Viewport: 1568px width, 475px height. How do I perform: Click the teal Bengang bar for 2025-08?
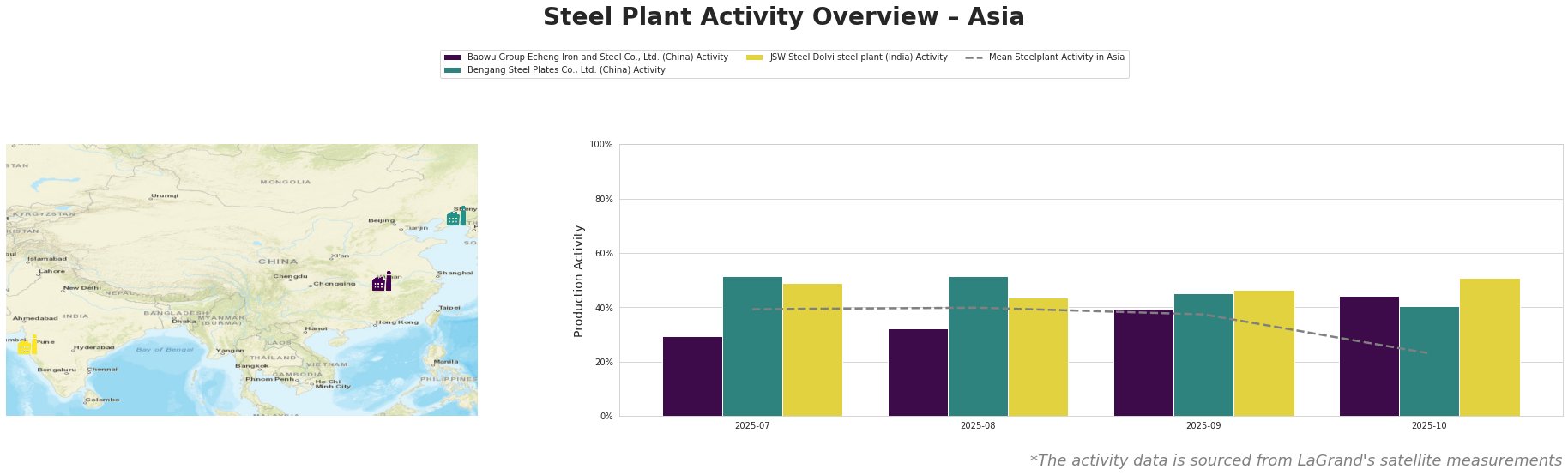[x=978, y=346]
